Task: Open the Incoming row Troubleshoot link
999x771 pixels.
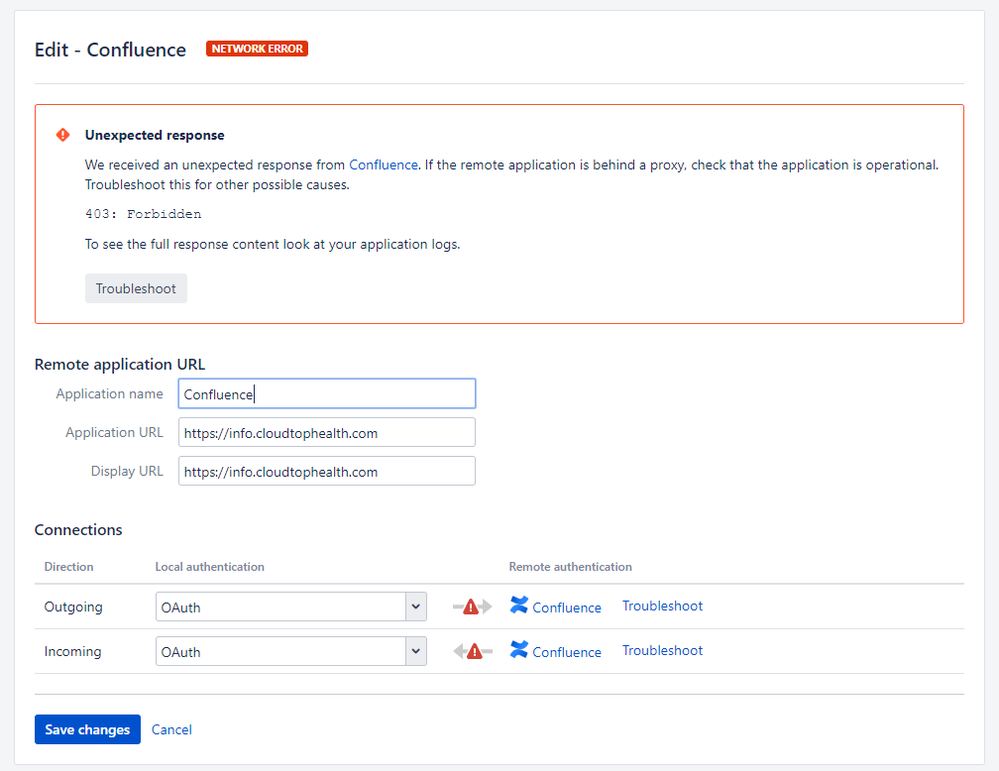Action: click(662, 651)
